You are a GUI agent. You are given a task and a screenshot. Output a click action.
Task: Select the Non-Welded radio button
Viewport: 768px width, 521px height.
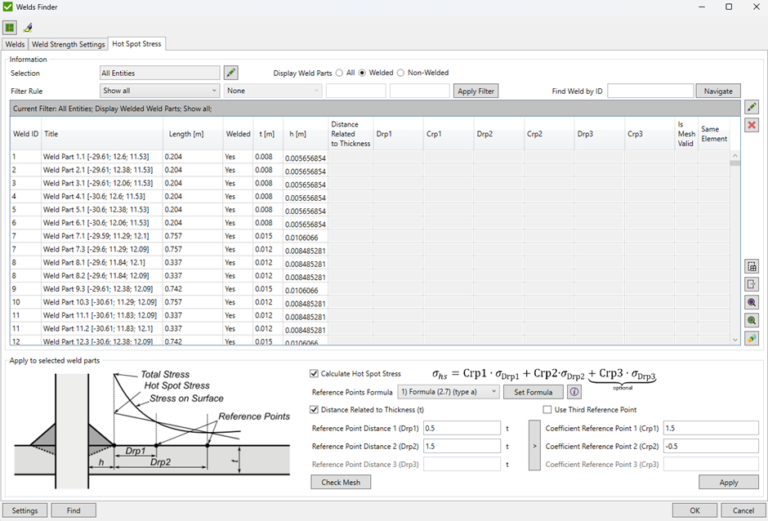401,73
